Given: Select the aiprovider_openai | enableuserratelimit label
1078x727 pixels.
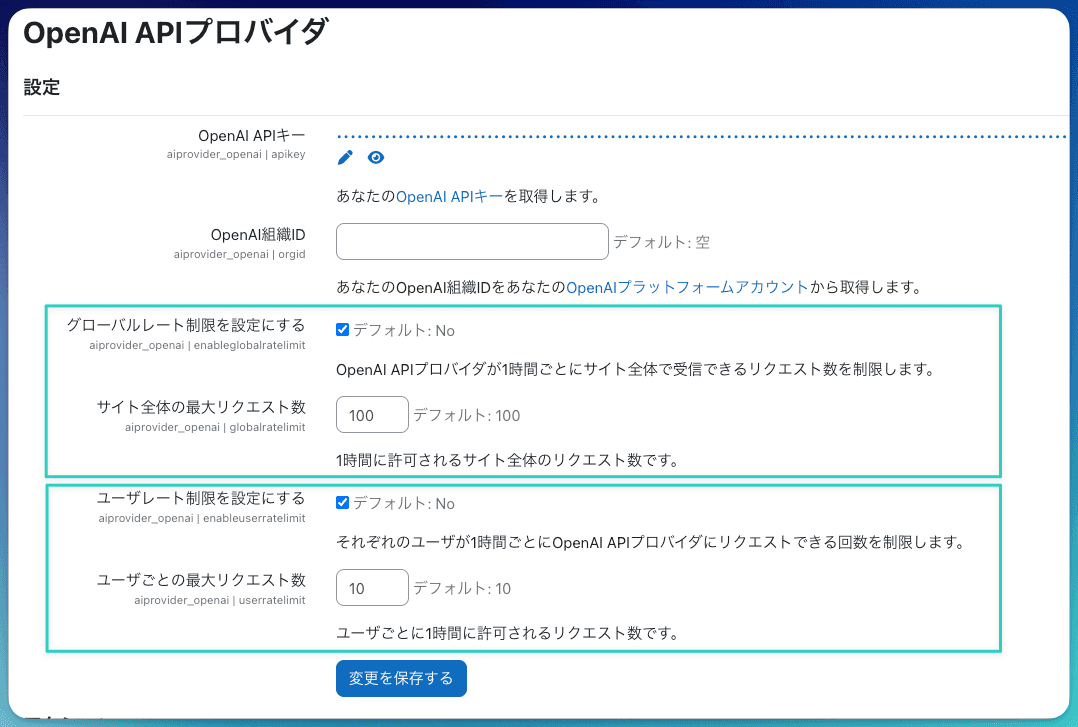Looking at the screenshot, I should tap(202, 518).
